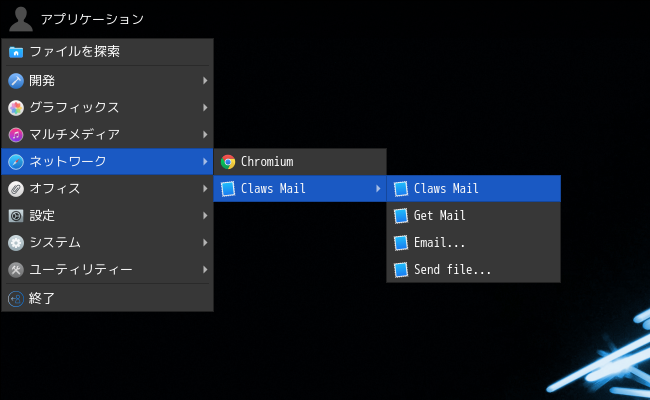Click the ユーティリティー tools icon
Viewport: 650px width, 400px height.
[x=16, y=270]
